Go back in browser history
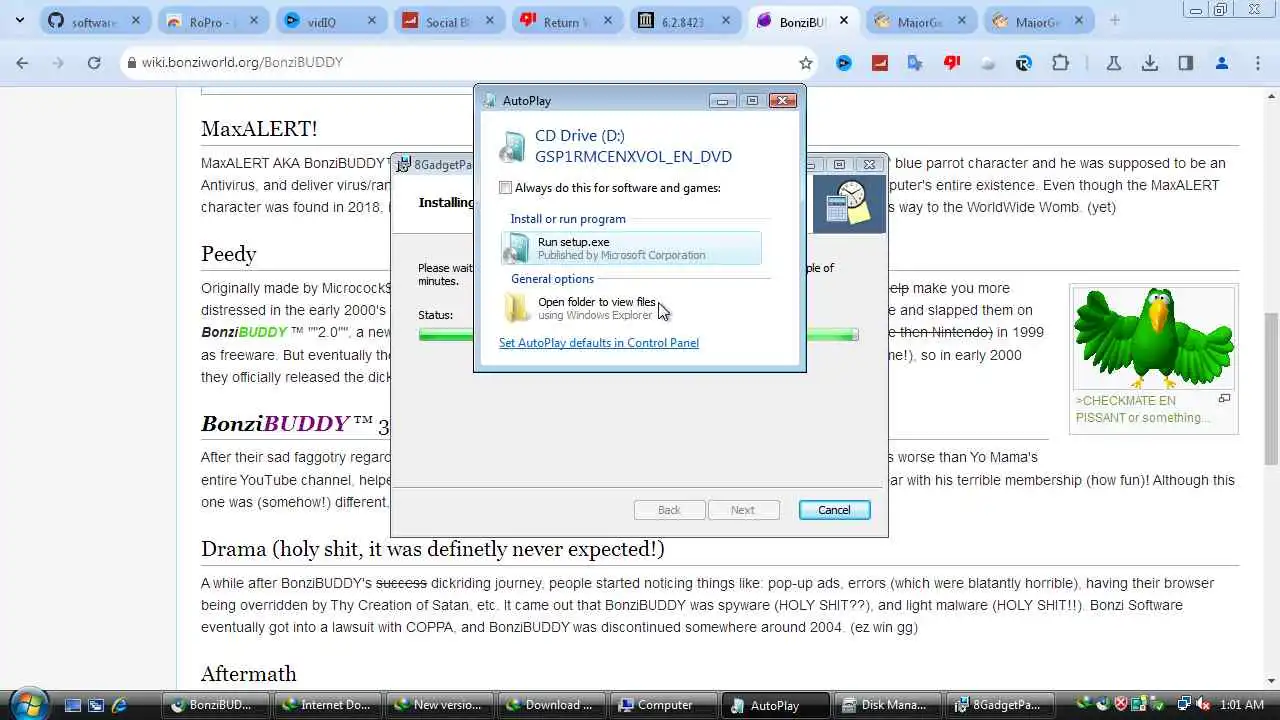This screenshot has width=1280, height=720. (x=22, y=63)
